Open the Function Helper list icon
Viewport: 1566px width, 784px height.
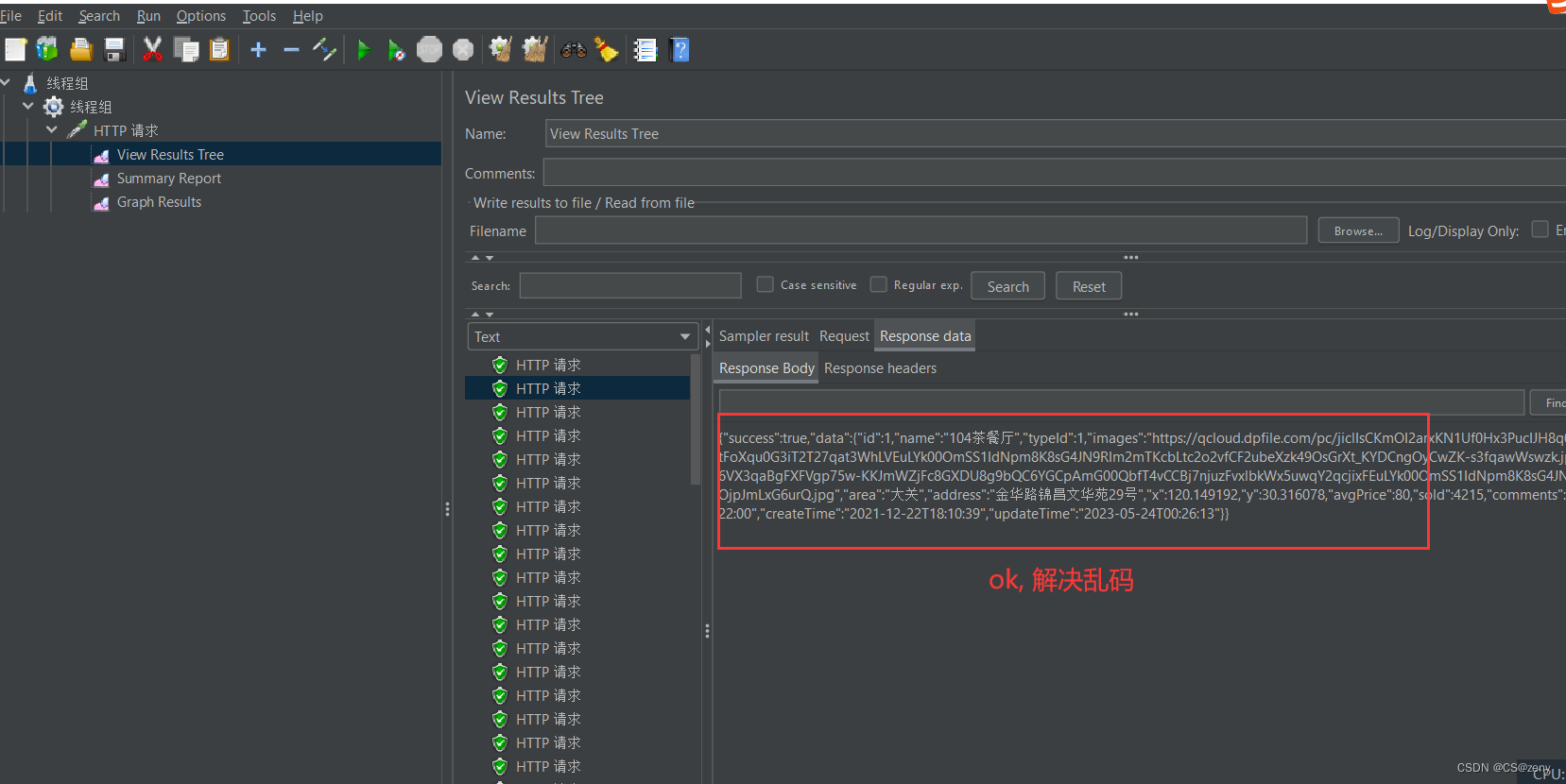645,49
